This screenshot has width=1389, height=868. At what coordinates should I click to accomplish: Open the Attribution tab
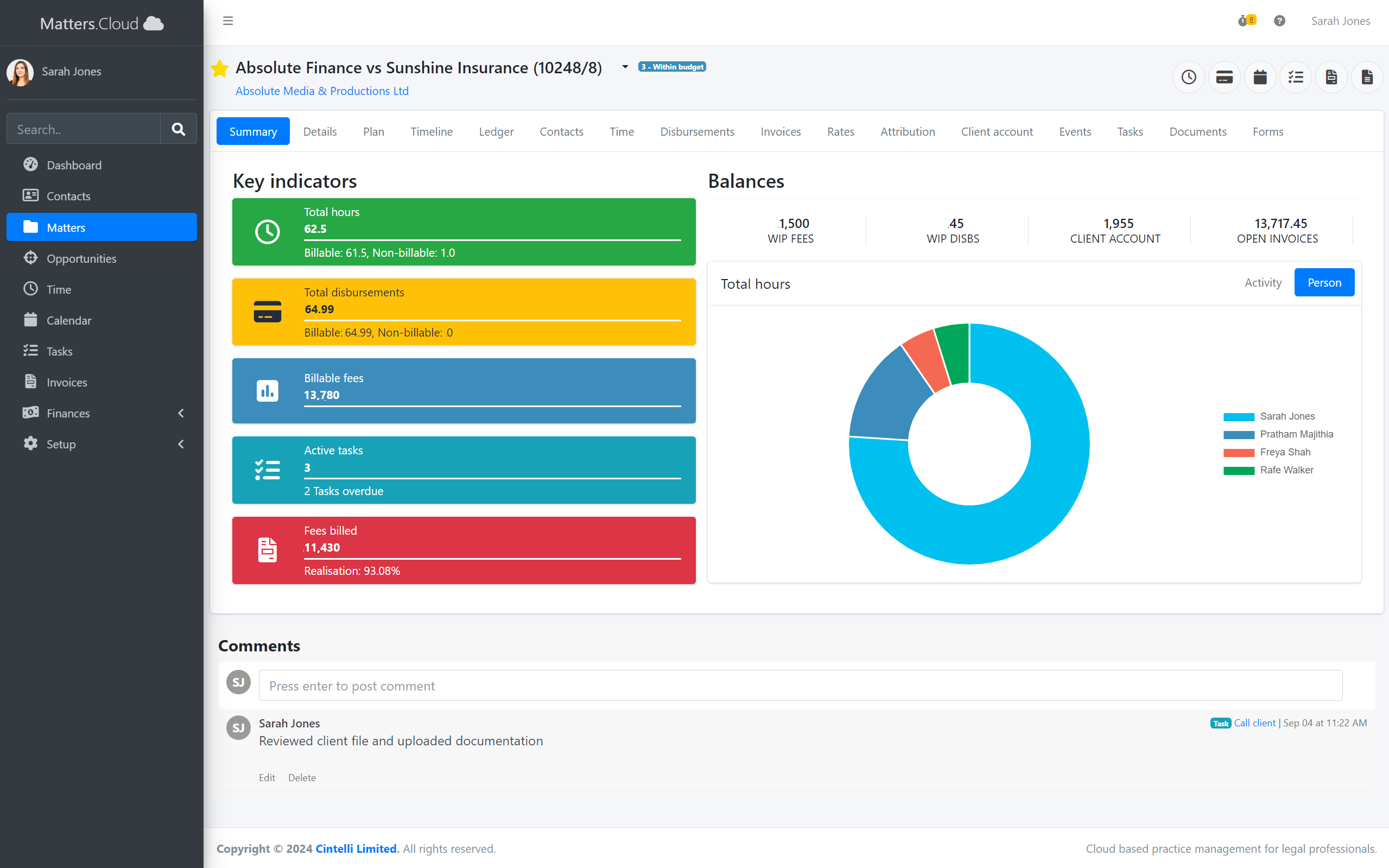(907, 131)
